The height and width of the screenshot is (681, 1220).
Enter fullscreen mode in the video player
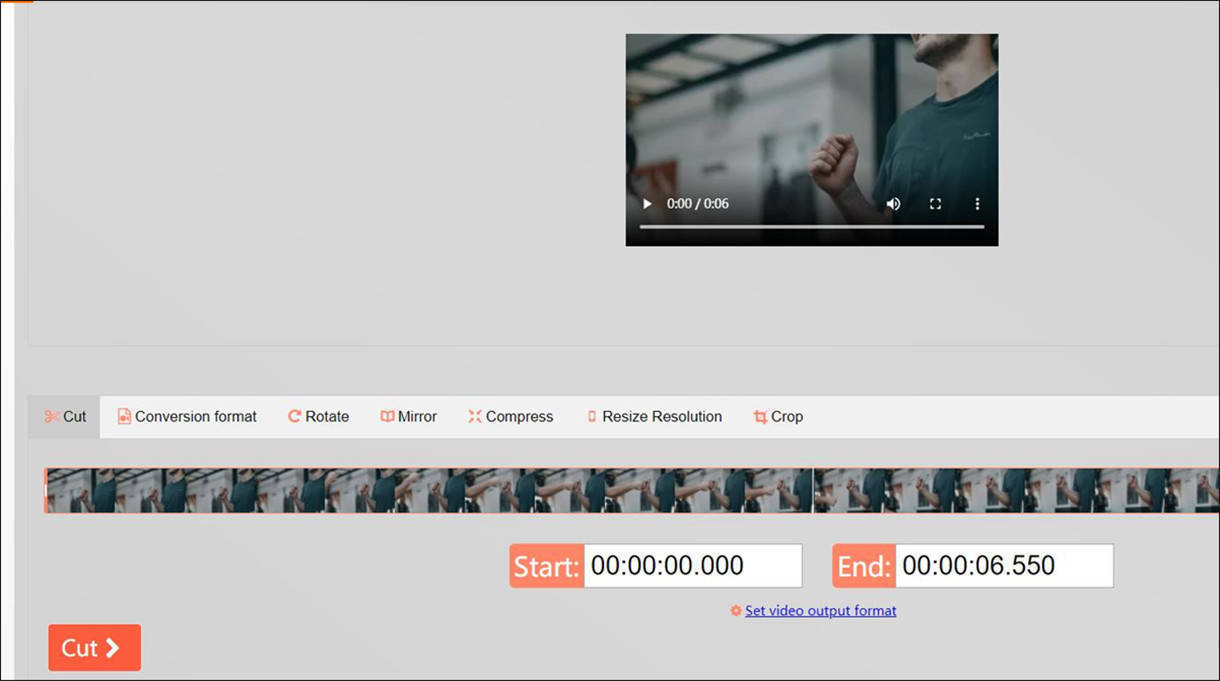tap(935, 204)
